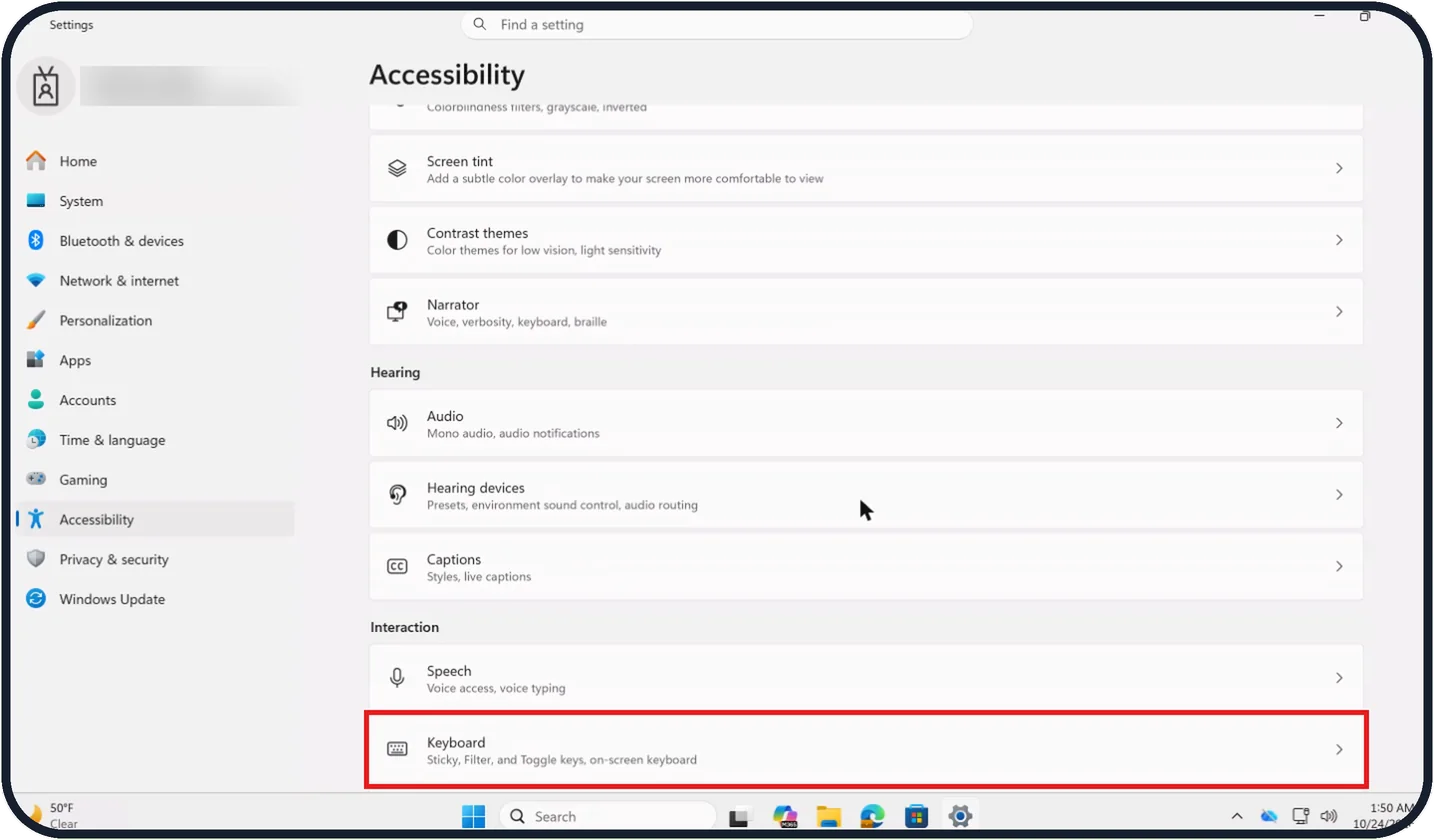Image resolution: width=1434 pixels, height=840 pixels.
Task: Select Network & internet in sidebar
Action: (x=155, y=281)
